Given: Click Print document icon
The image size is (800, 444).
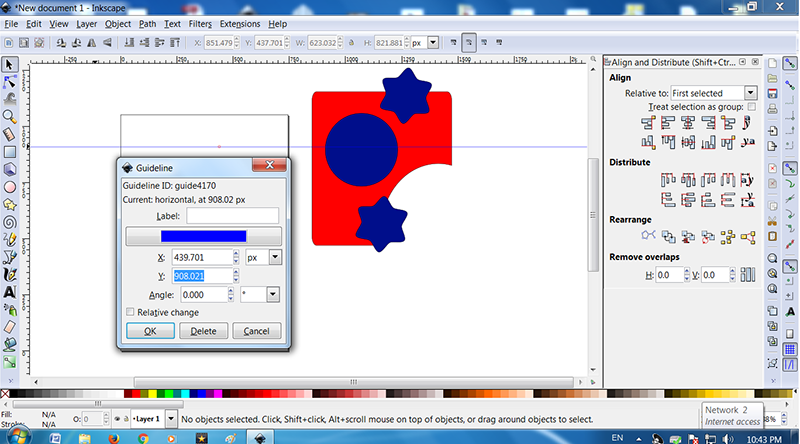Looking at the screenshot, I should pyautogui.click(x=772, y=109).
